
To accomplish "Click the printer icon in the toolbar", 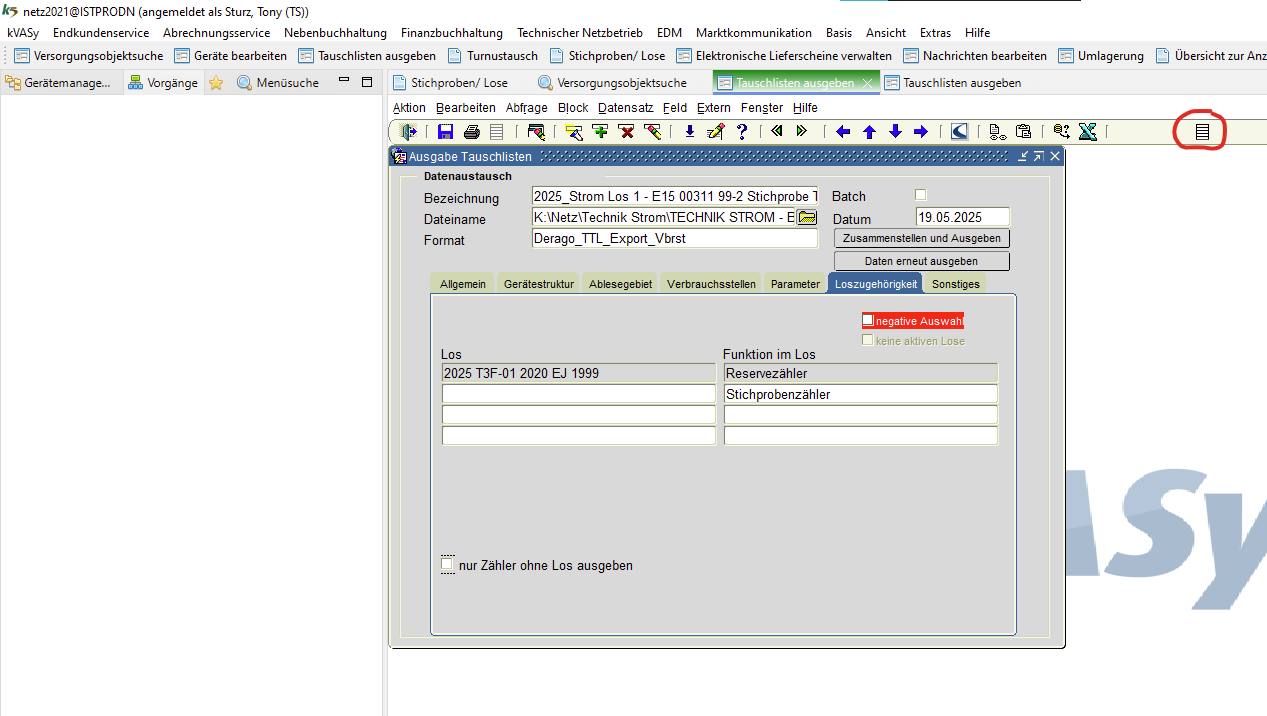I will click(471, 131).
